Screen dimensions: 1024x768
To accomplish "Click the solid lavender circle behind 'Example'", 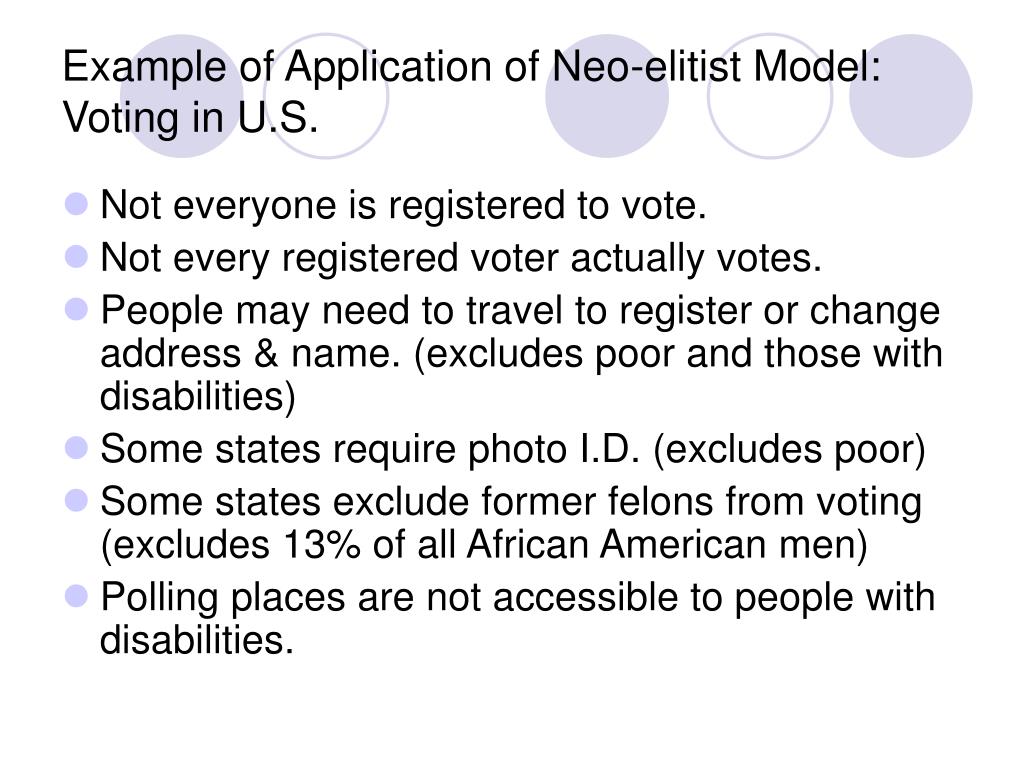I will (x=182, y=96).
